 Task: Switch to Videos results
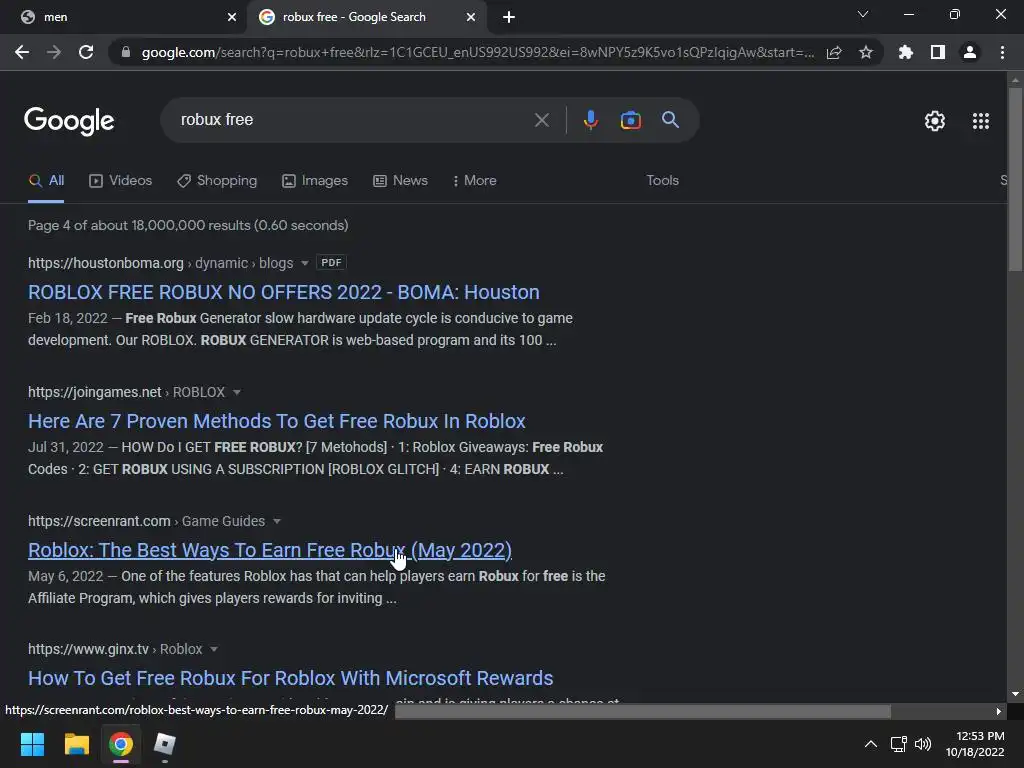point(121,181)
